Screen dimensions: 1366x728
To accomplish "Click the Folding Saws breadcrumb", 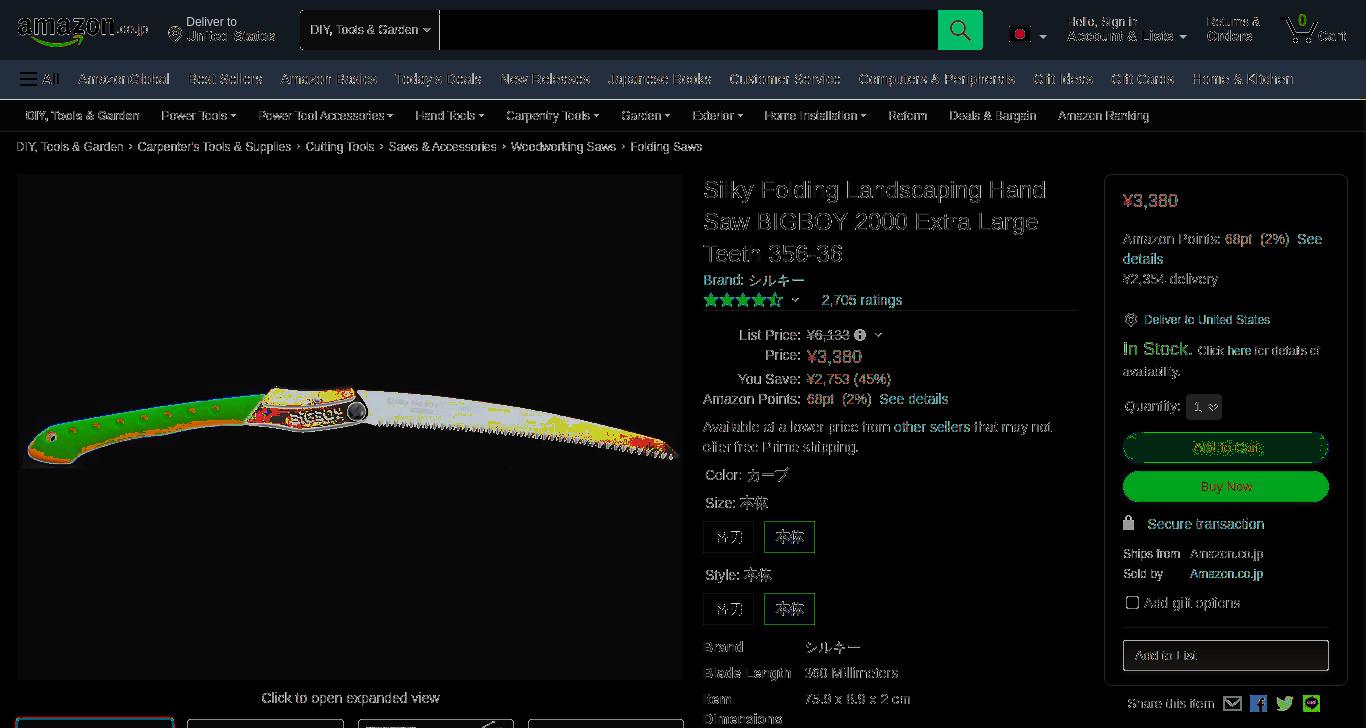I will pyautogui.click(x=666, y=147).
